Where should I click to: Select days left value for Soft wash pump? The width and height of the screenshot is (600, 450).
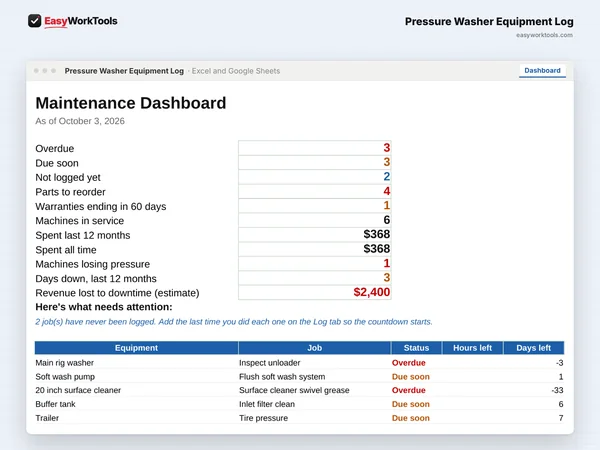pyautogui.click(x=534, y=377)
